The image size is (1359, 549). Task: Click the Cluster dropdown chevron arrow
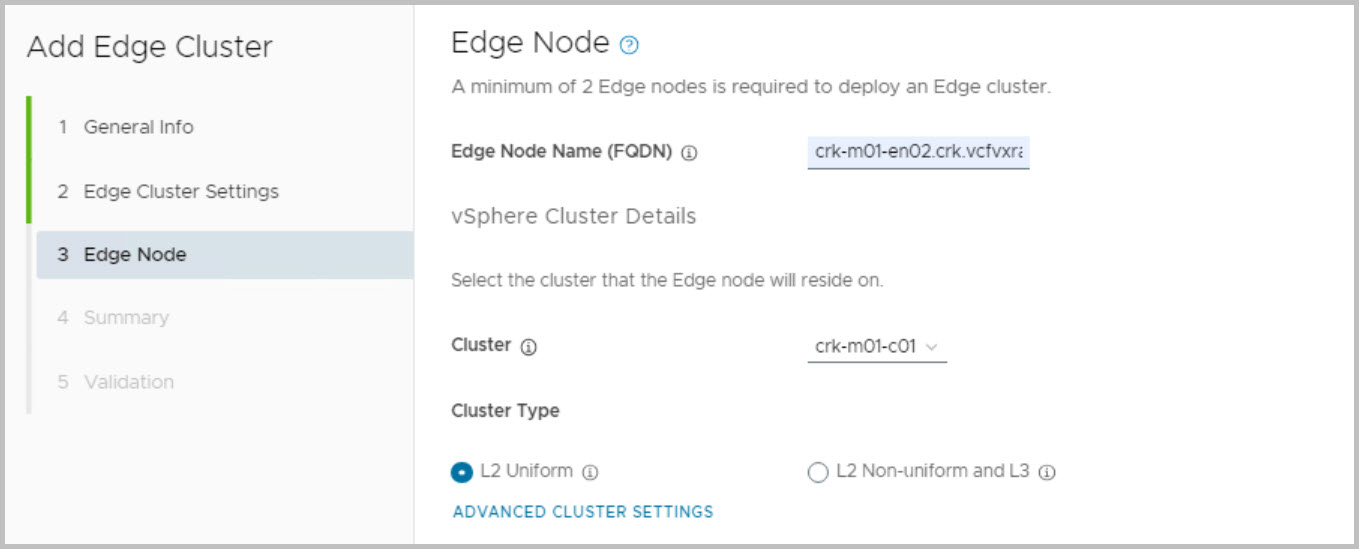(932, 347)
